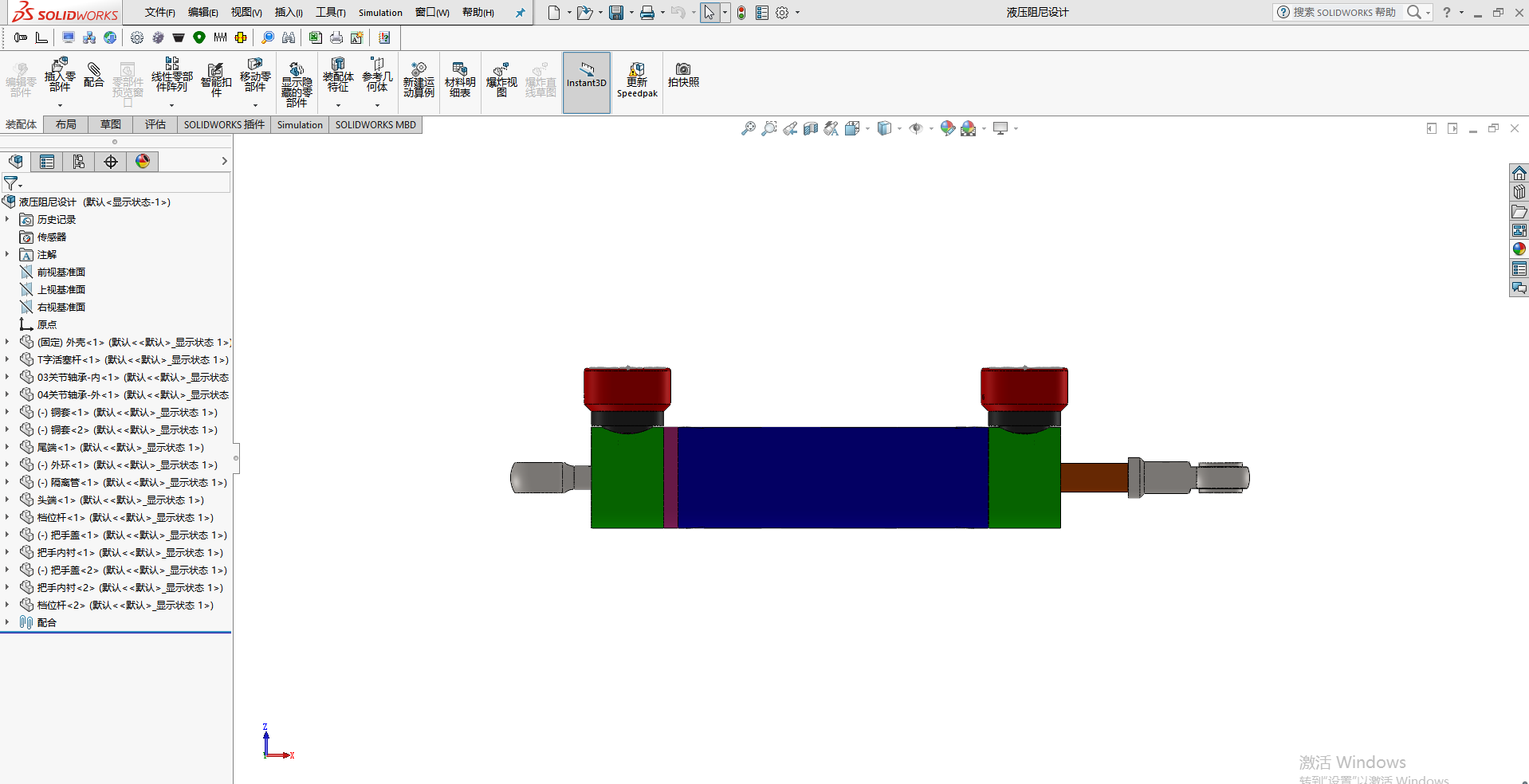Switch to 草图 tab

point(111,124)
